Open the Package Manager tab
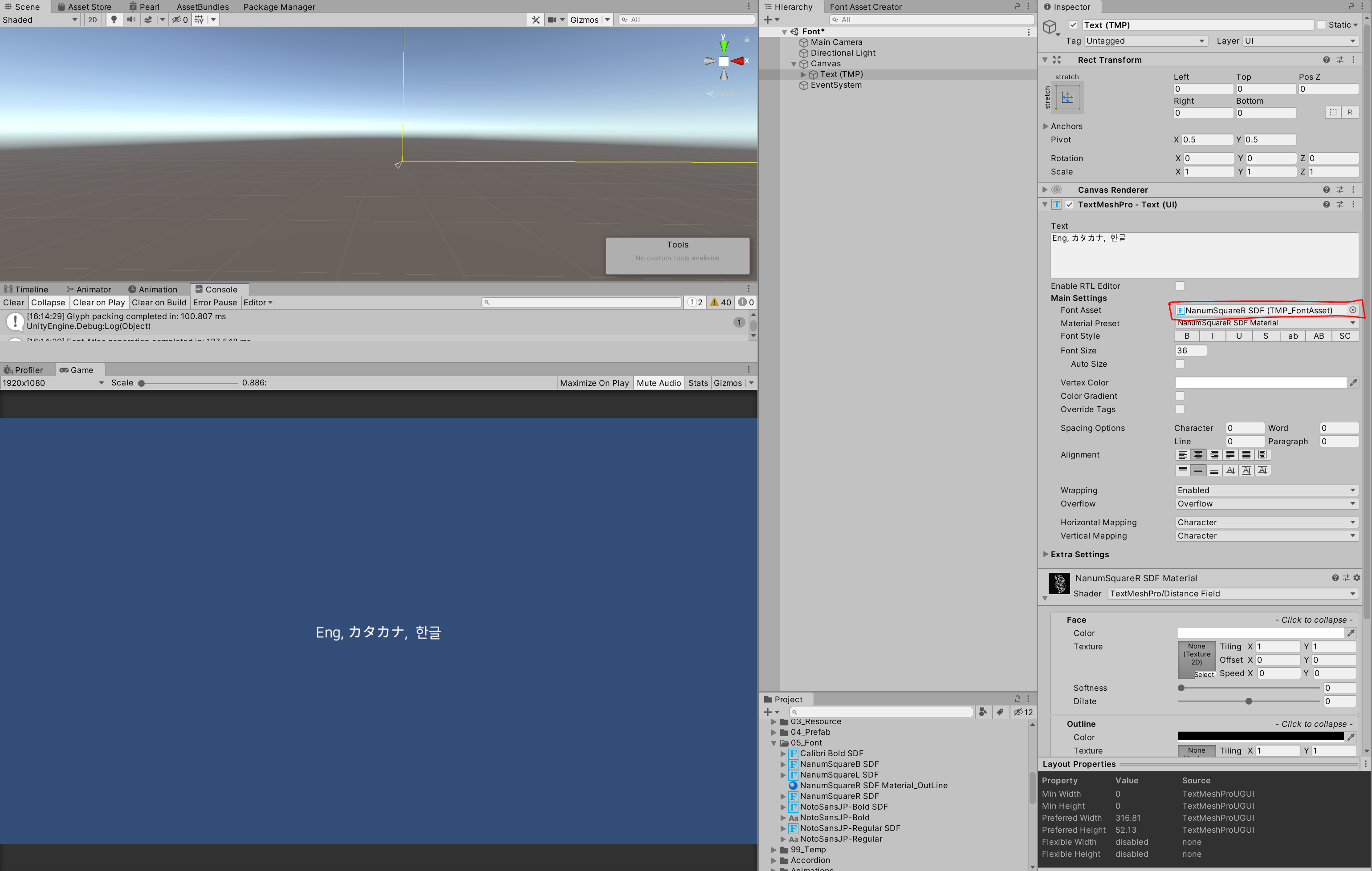This screenshot has height=871, width=1372. [x=279, y=7]
